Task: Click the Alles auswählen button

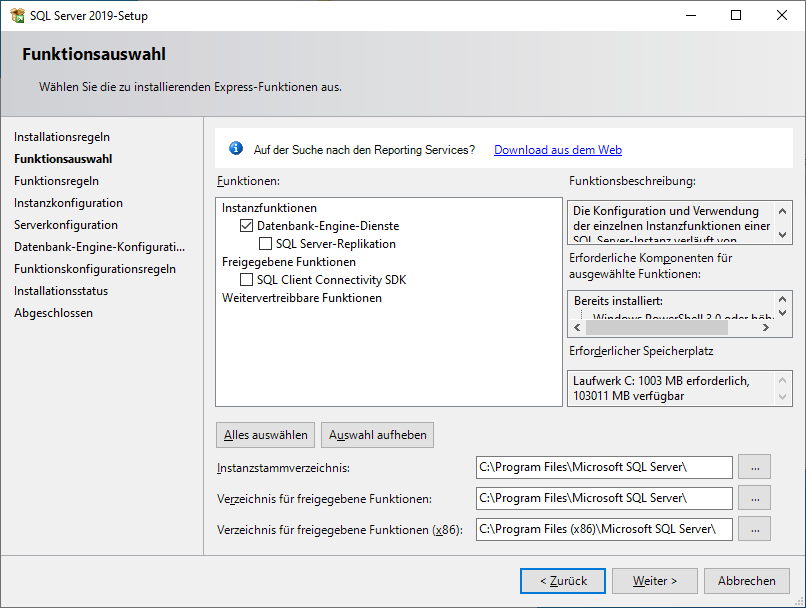Action: pyautogui.click(x=265, y=435)
